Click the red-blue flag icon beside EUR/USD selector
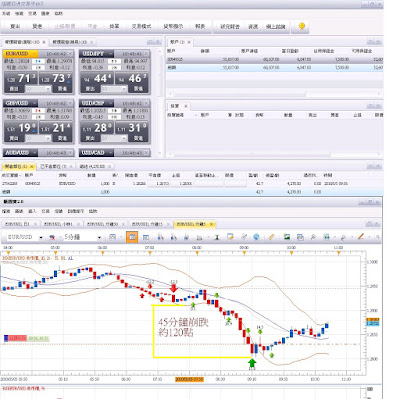The image size is (400, 399). (x=52, y=237)
